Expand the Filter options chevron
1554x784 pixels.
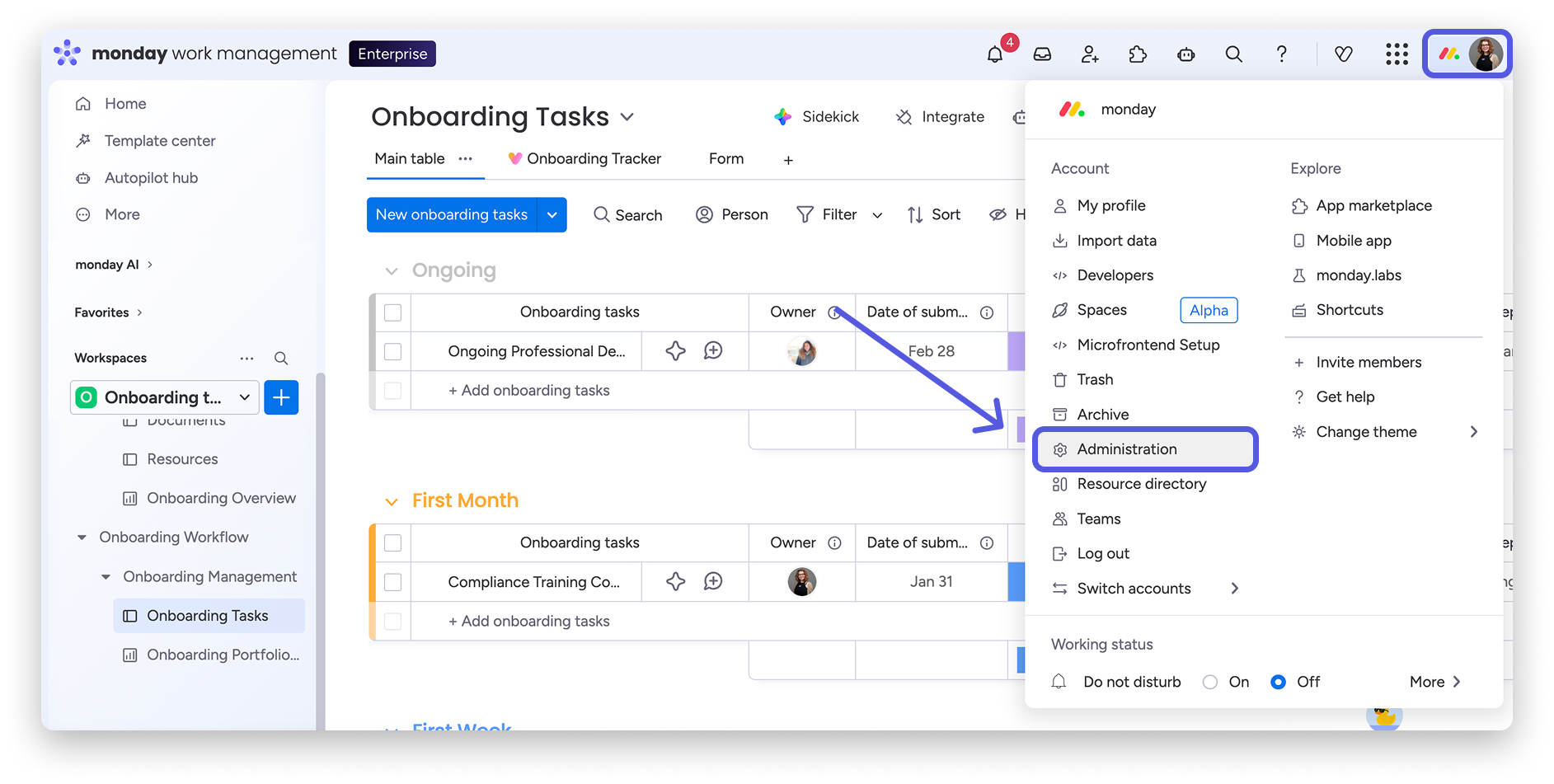pyautogui.click(x=877, y=215)
